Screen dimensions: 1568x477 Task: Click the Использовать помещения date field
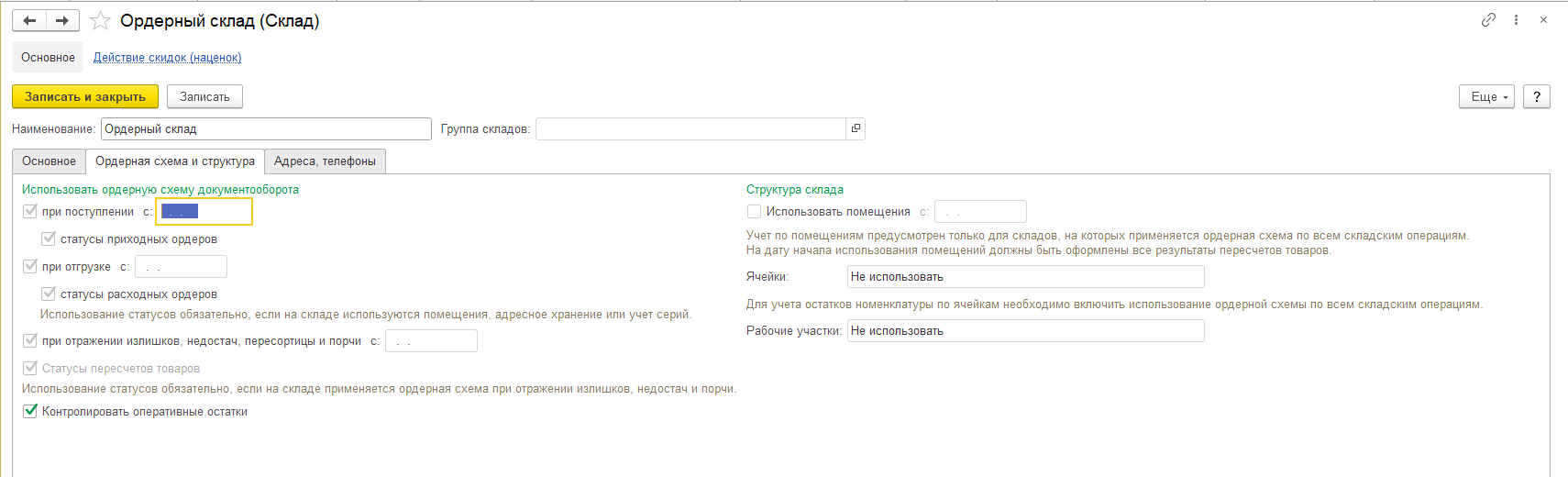pyautogui.click(x=980, y=212)
